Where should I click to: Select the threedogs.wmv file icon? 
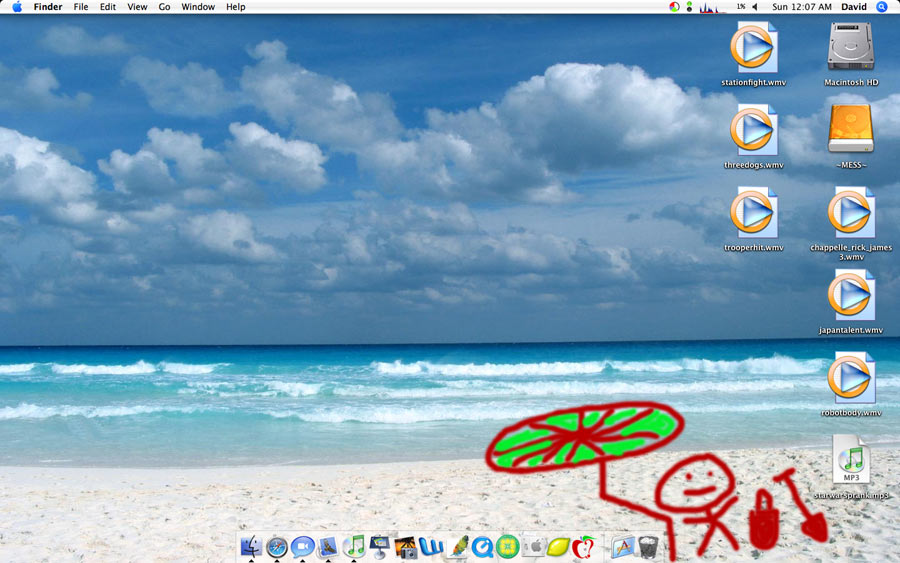[754, 130]
